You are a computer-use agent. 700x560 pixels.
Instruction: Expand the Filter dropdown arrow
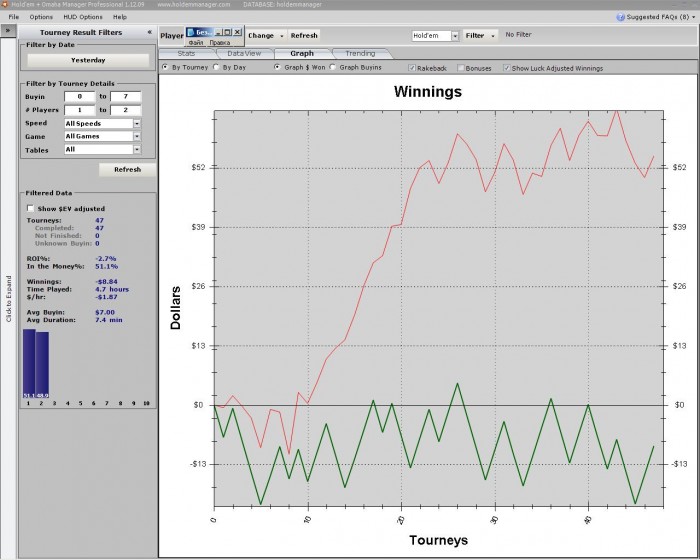(493, 36)
